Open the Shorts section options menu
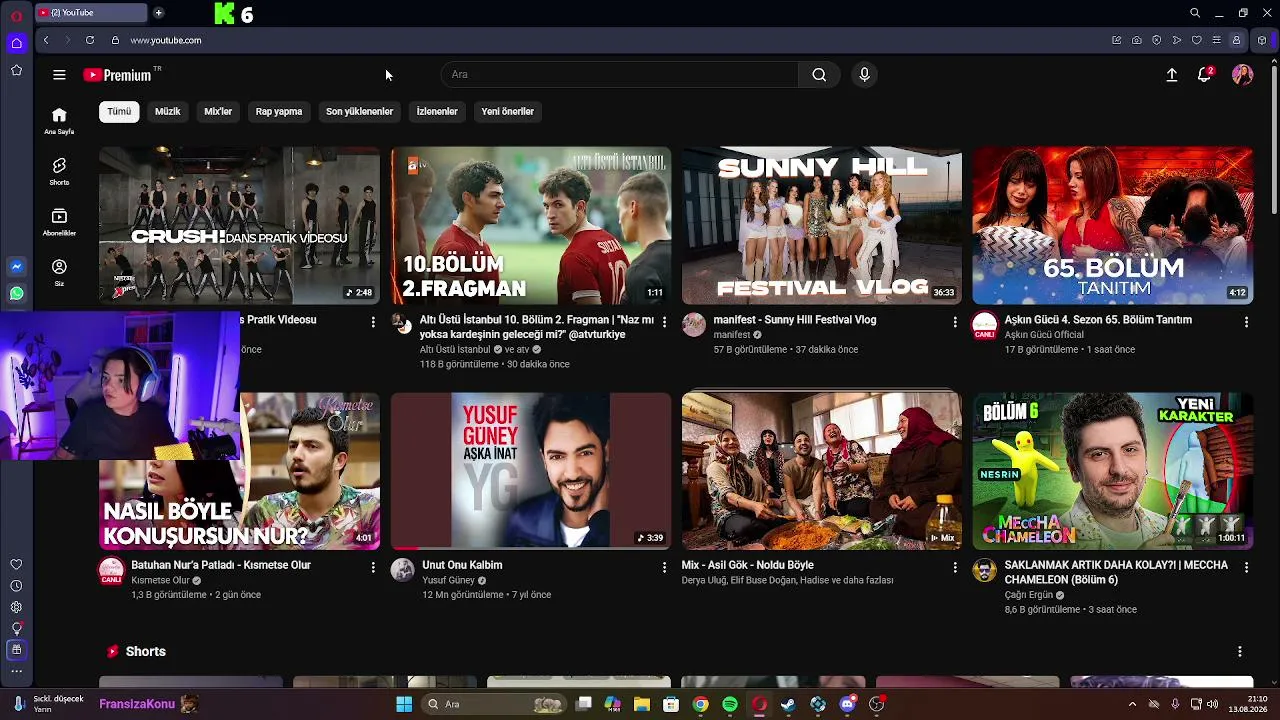1280x720 pixels. [x=1240, y=651]
